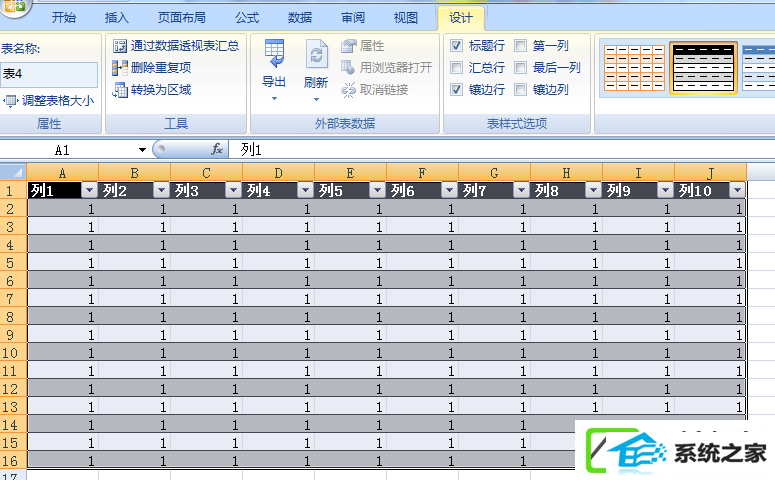The width and height of the screenshot is (775, 480).
Task: Switch to the 数据 (Data) tab
Action: pyautogui.click(x=300, y=18)
